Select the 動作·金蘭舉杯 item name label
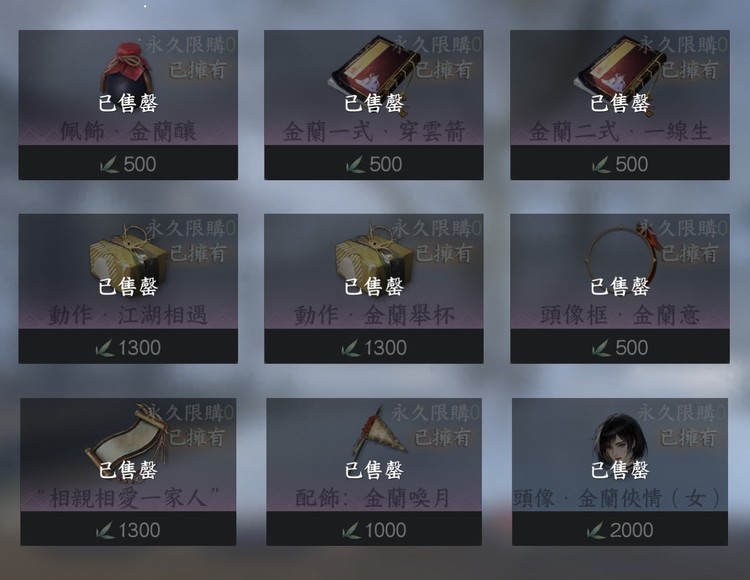The image size is (750, 580). pyautogui.click(x=374, y=316)
